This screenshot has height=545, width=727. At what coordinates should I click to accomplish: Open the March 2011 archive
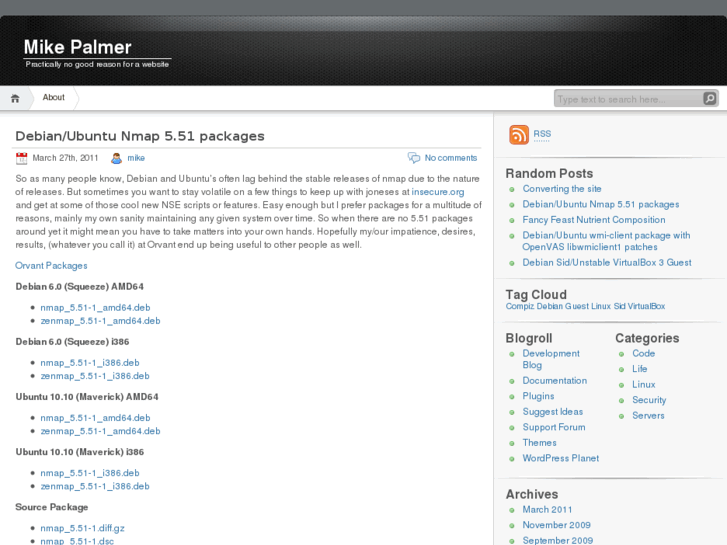click(x=547, y=510)
